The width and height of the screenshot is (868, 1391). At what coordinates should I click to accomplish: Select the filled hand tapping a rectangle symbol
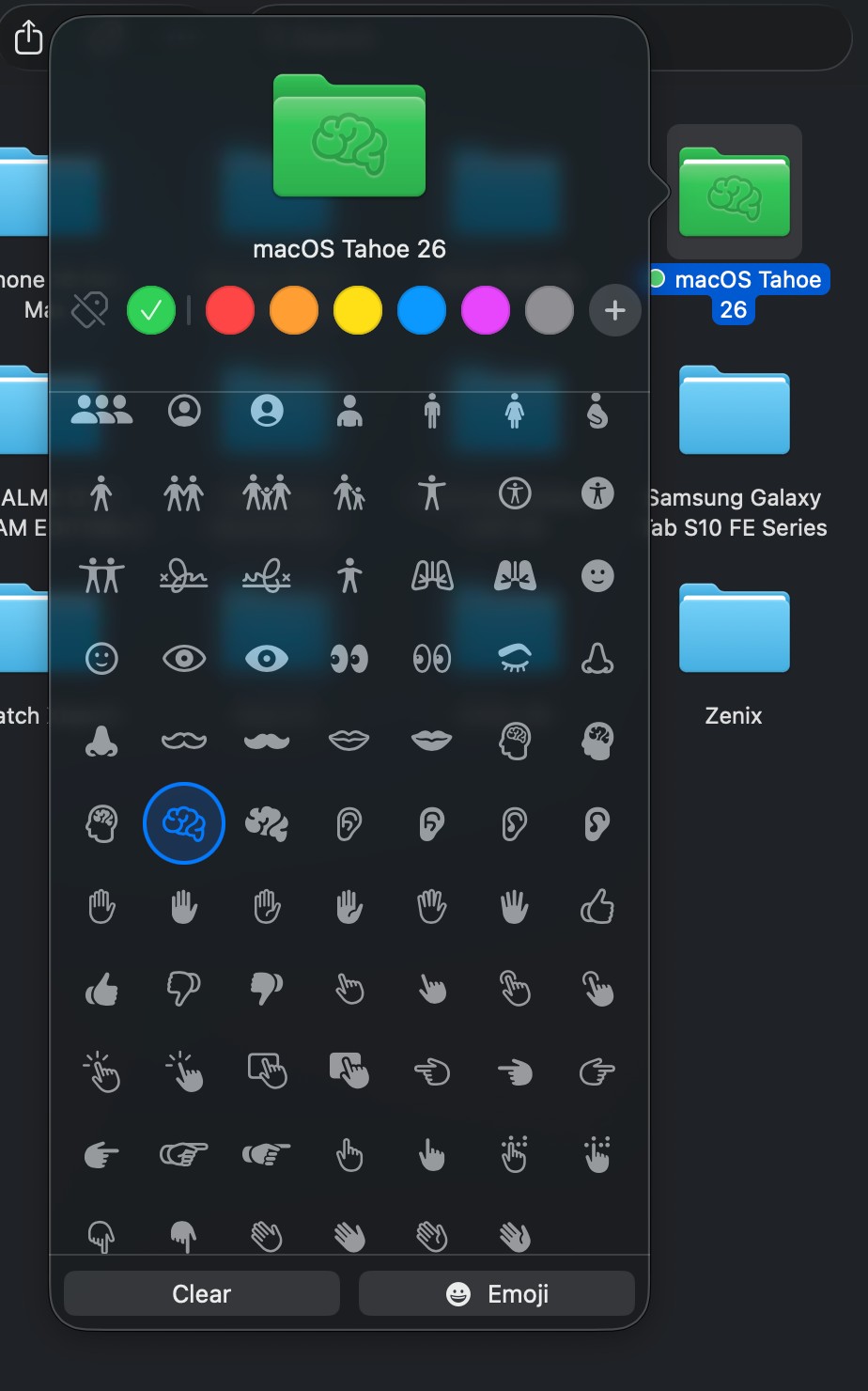pos(349,1071)
